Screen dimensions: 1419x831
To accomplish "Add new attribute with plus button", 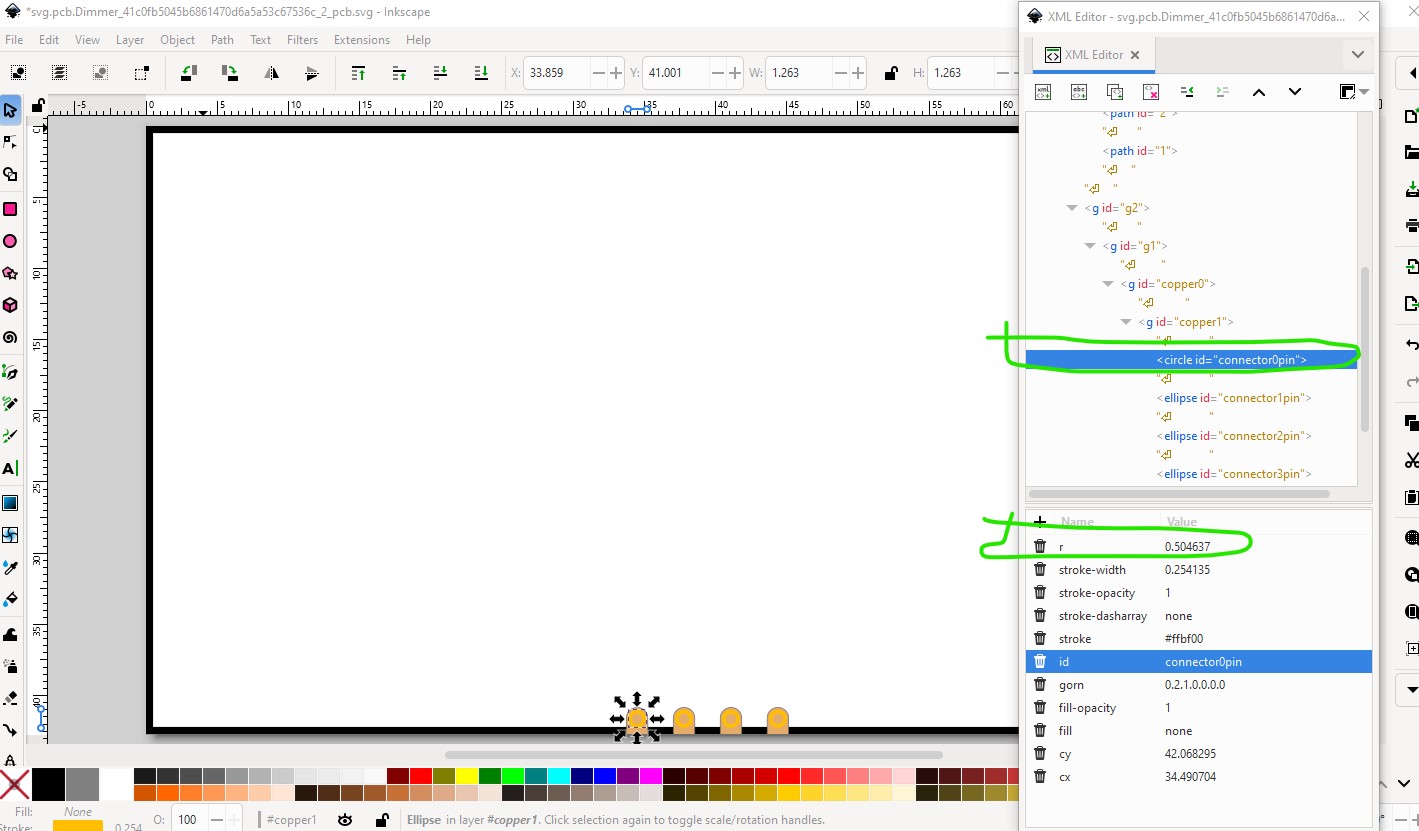I will click(x=1040, y=522).
